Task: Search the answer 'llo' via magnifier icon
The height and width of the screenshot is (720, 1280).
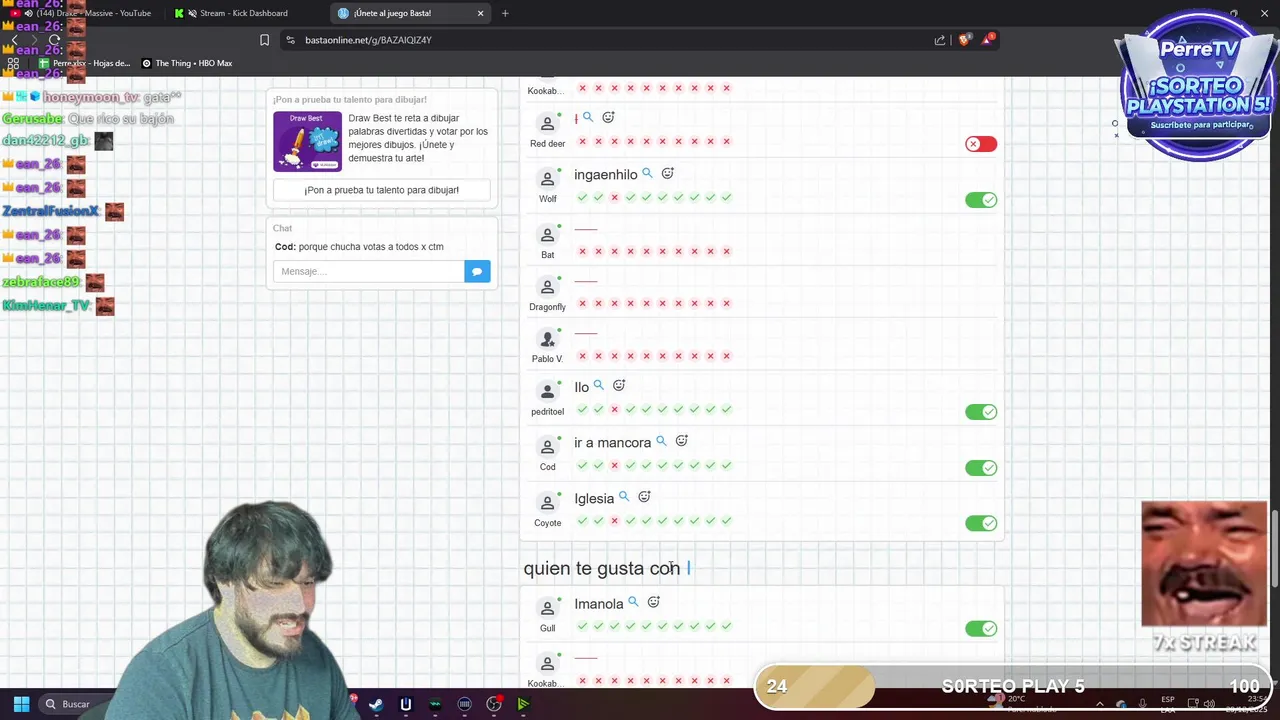Action: [599, 386]
